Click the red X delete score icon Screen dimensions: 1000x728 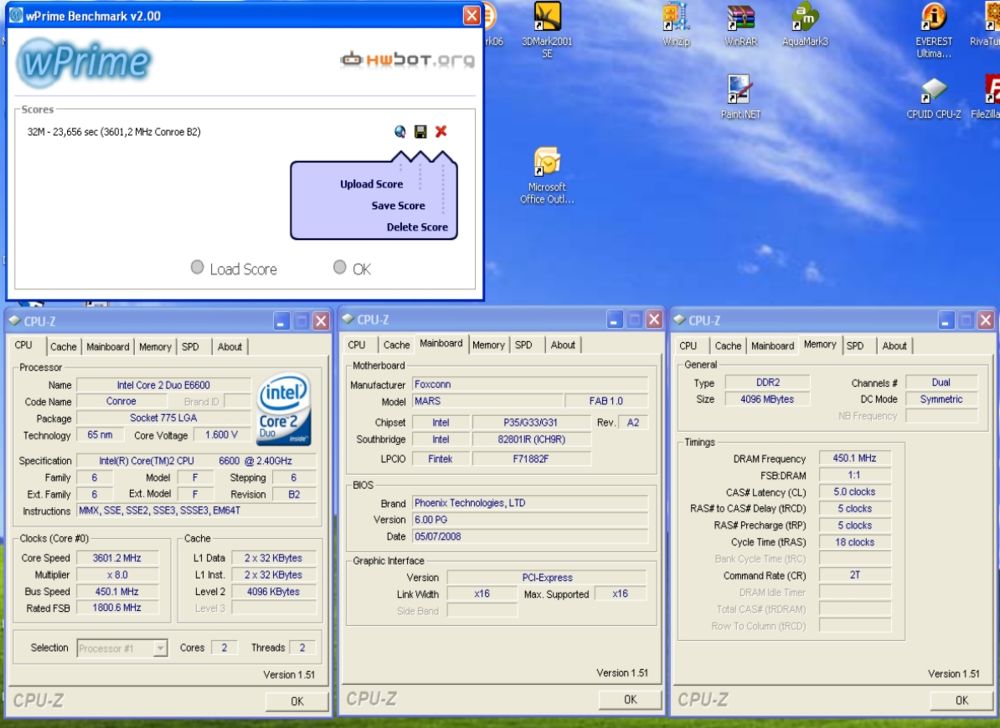[x=441, y=131]
